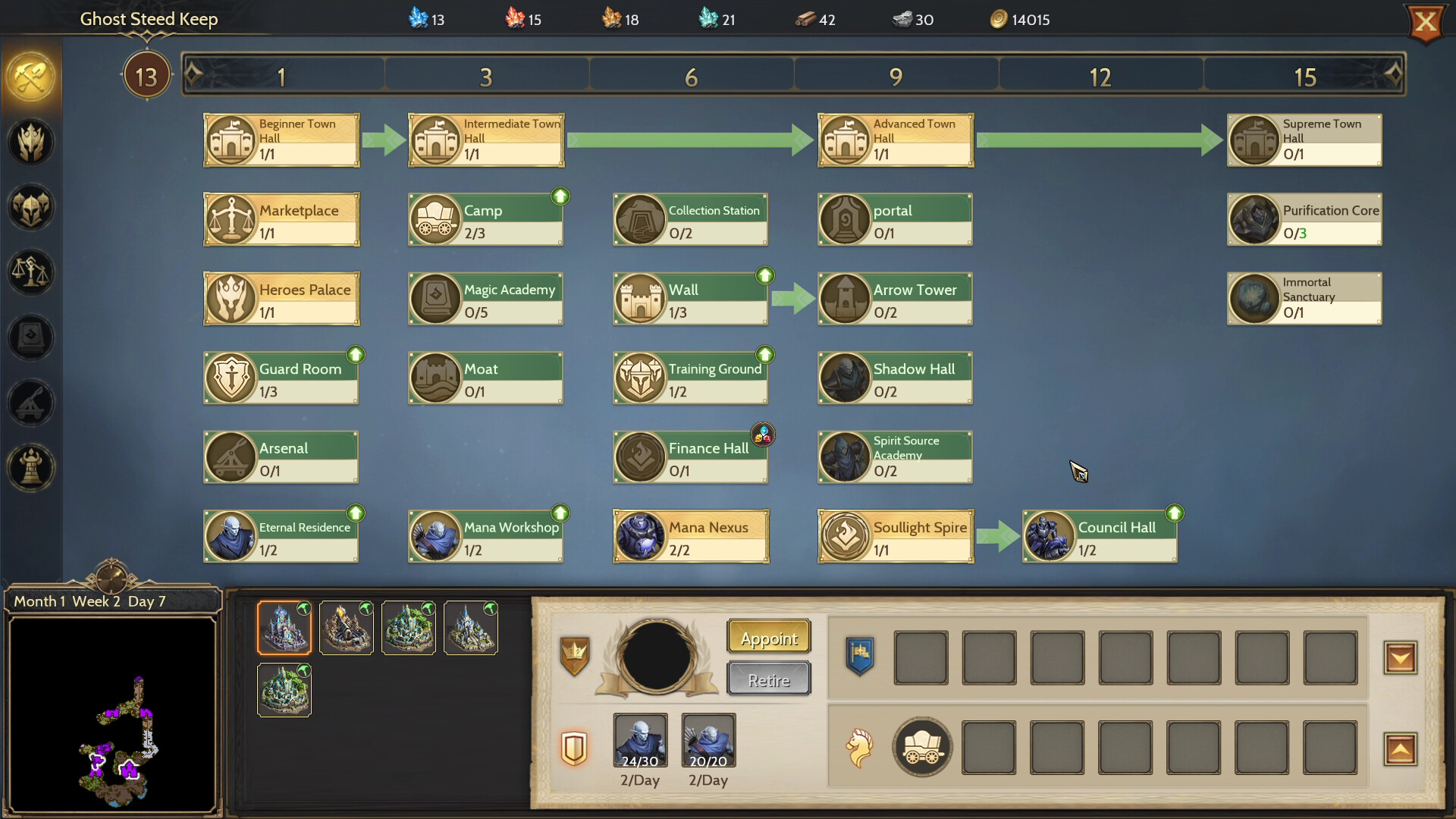The image size is (1456, 819).
Task: Click the gem badge on the Finance Hall card
Action: point(764,435)
